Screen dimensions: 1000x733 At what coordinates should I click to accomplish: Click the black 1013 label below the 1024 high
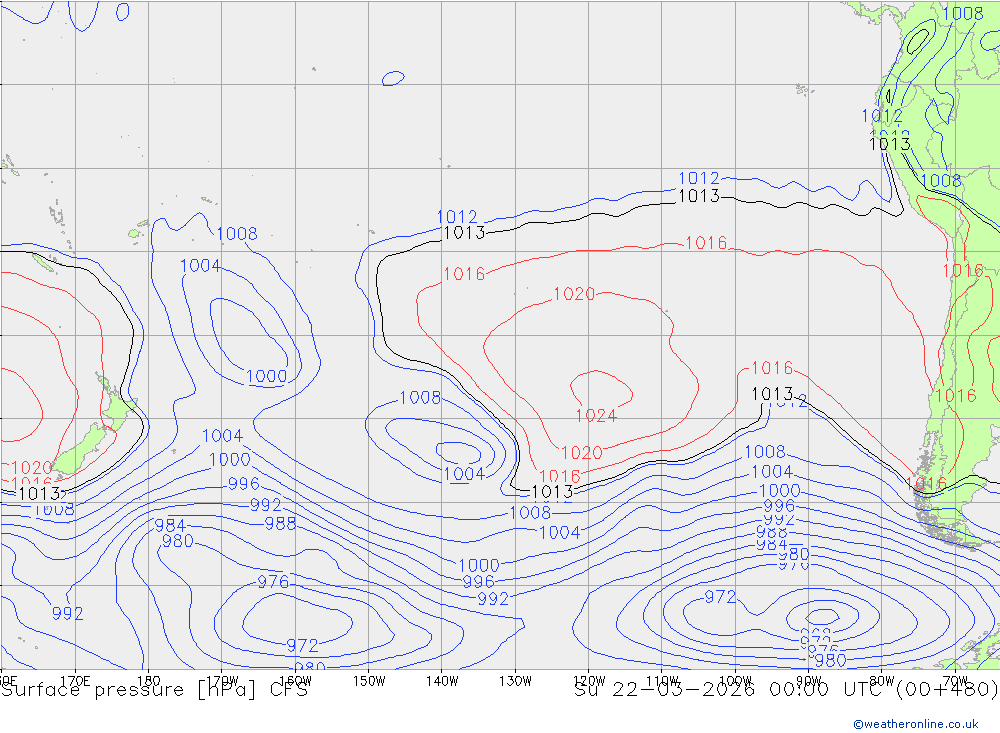click(x=551, y=492)
